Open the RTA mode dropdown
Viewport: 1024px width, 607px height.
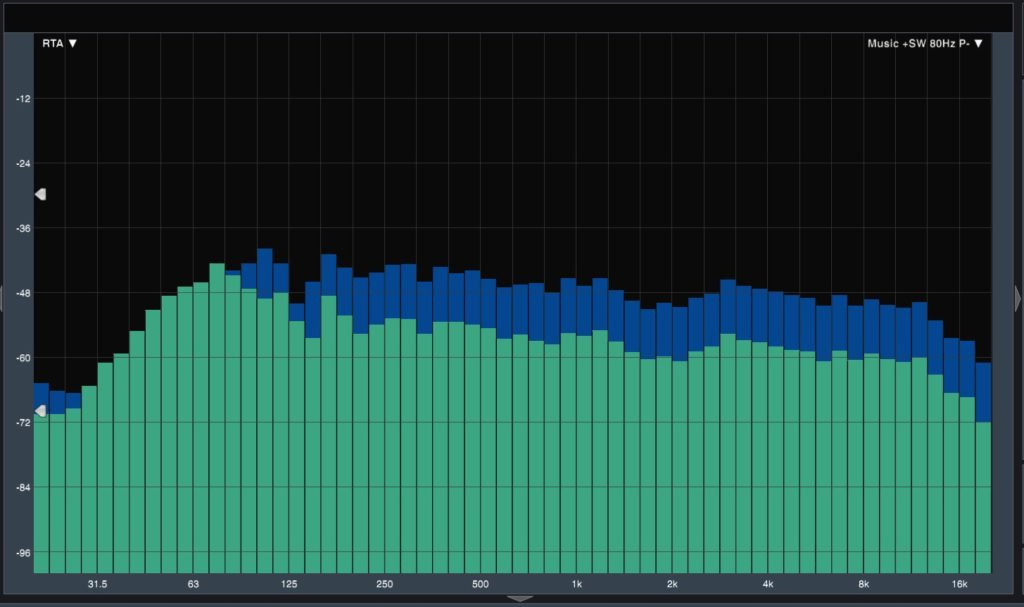pyautogui.click(x=59, y=43)
